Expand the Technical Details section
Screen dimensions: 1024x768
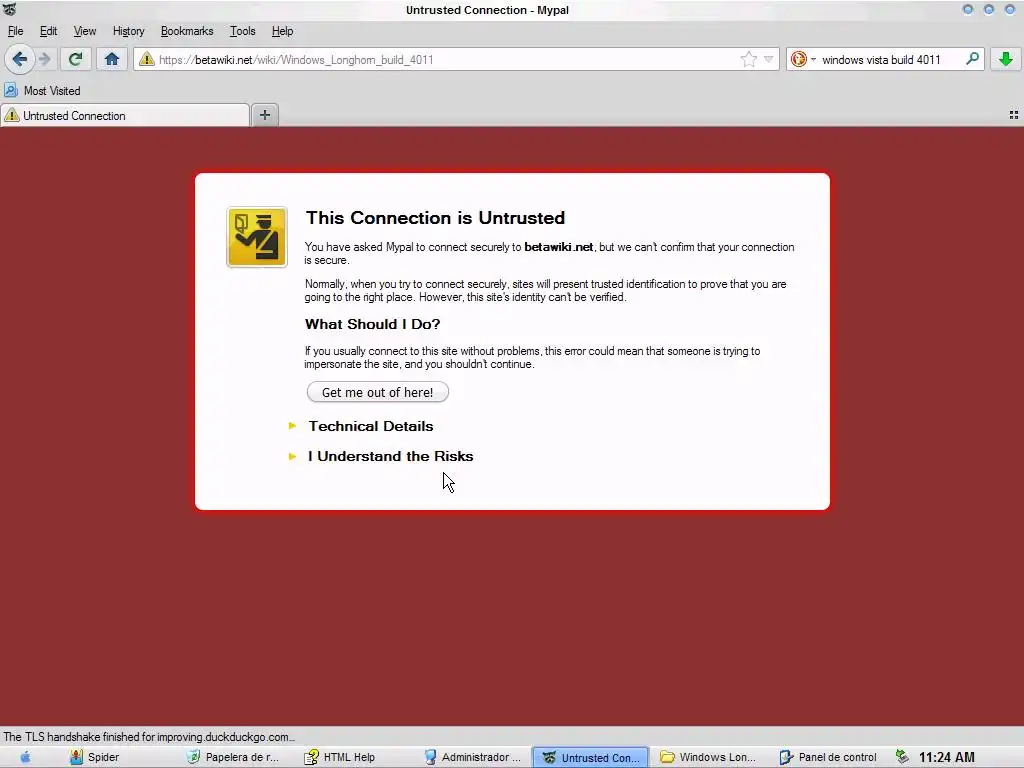click(371, 426)
